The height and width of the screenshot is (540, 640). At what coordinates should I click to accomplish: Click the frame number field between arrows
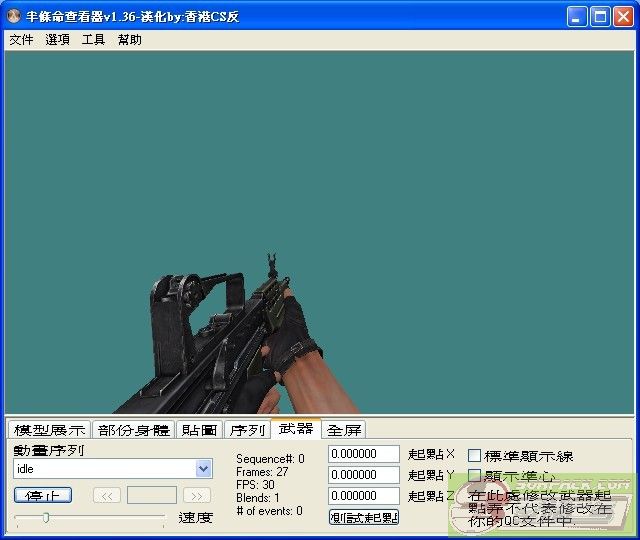point(152,495)
